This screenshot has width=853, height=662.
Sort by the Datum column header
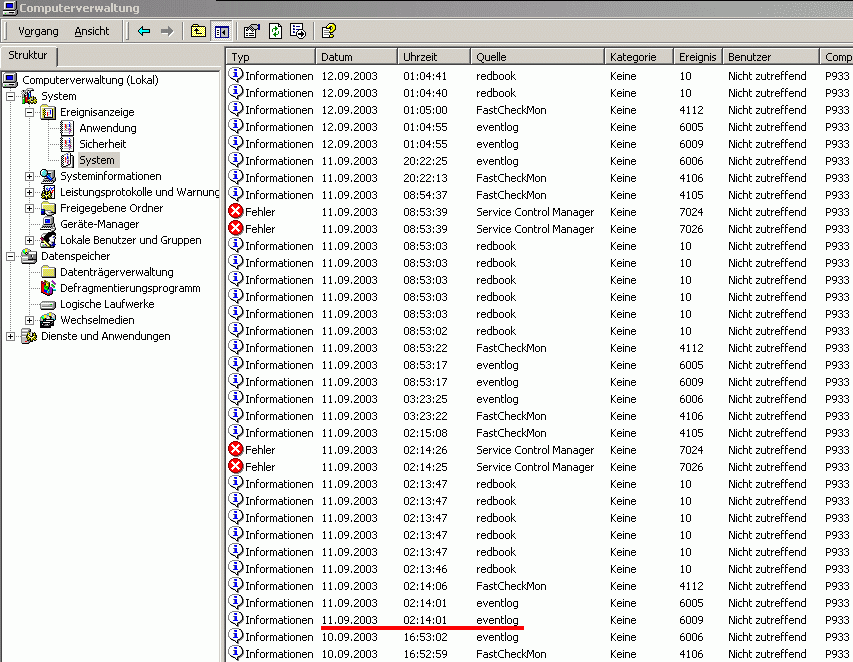pos(356,57)
